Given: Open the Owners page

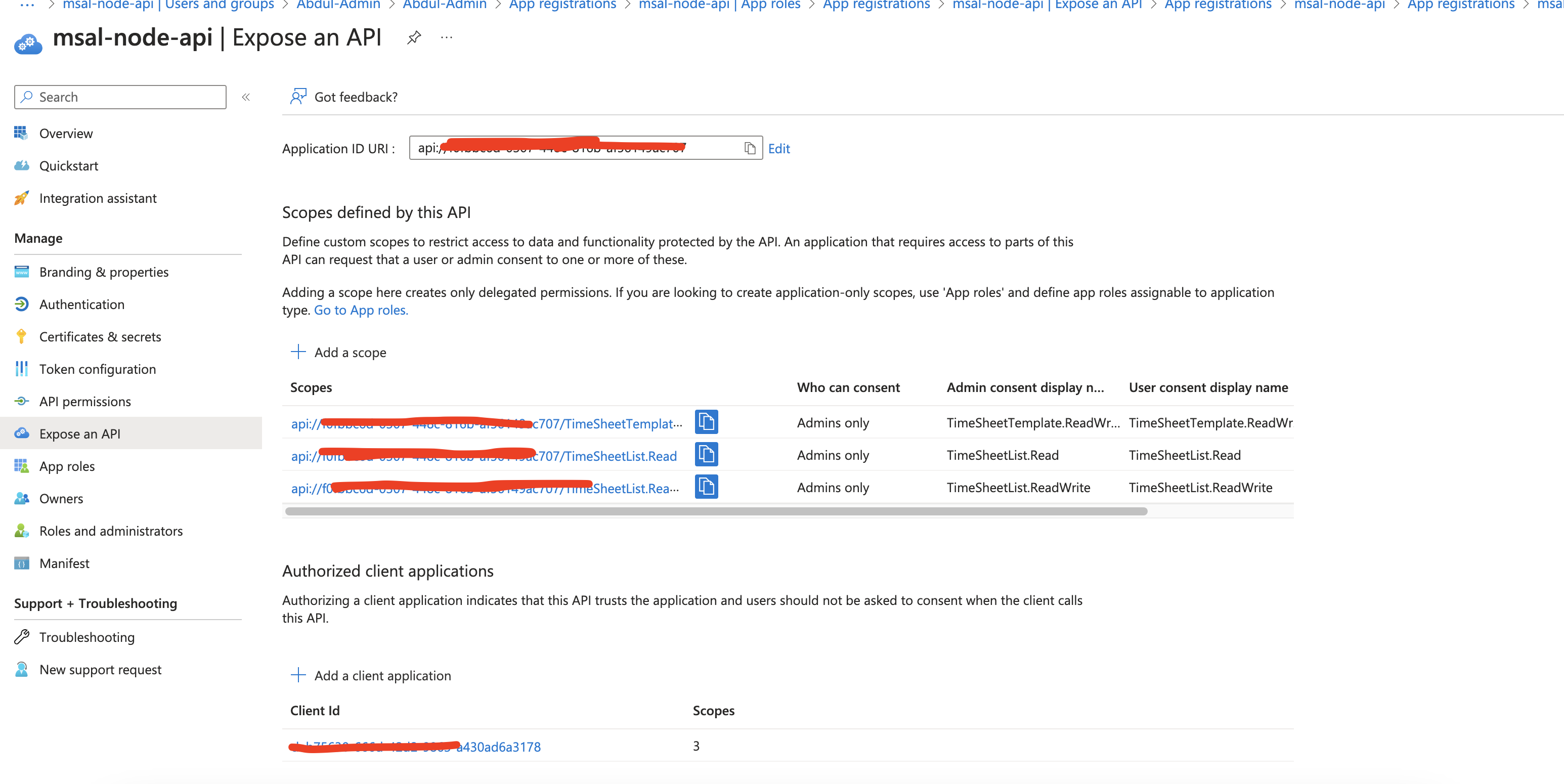Looking at the screenshot, I should tap(61, 499).
